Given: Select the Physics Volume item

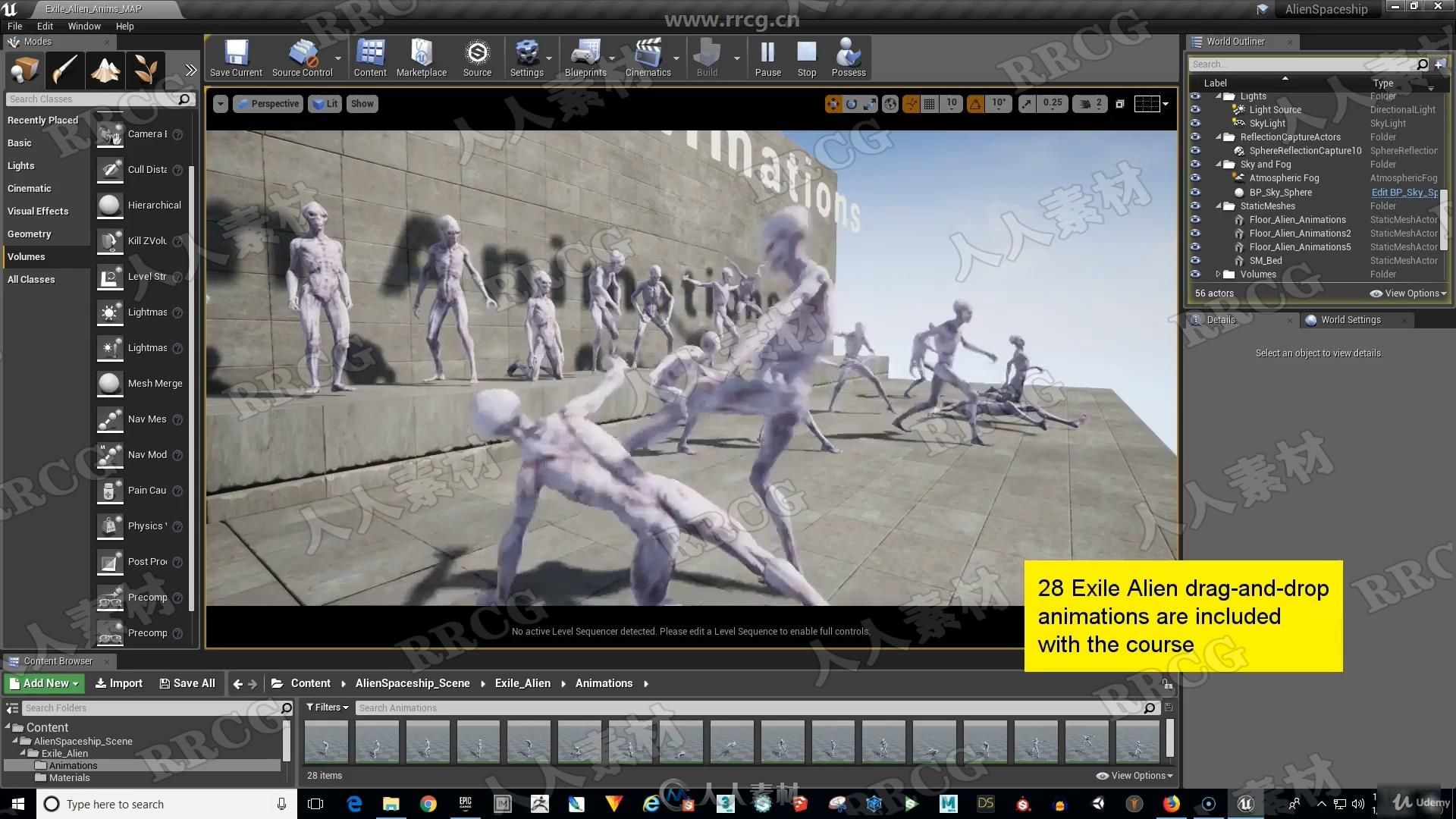Looking at the screenshot, I should pyautogui.click(x=140, y=526).
